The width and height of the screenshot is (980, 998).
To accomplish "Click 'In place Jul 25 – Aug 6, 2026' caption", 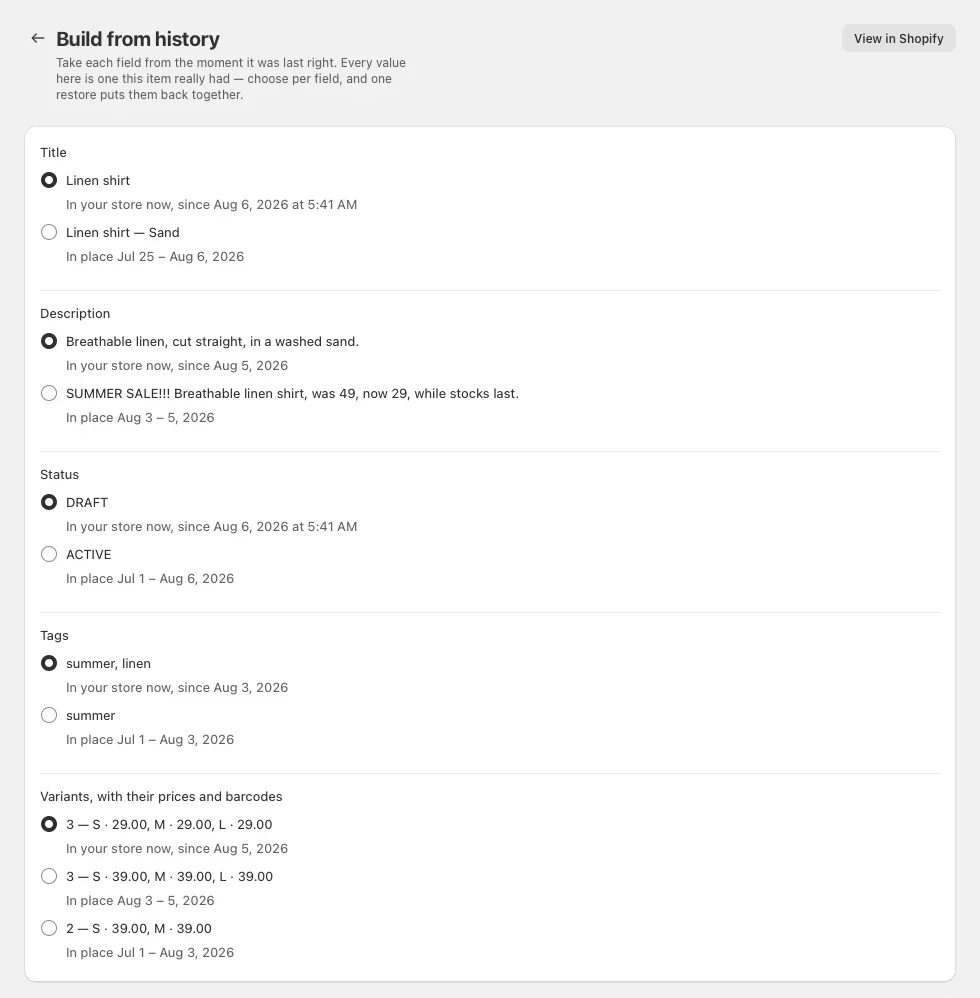I will coord(155,257).
